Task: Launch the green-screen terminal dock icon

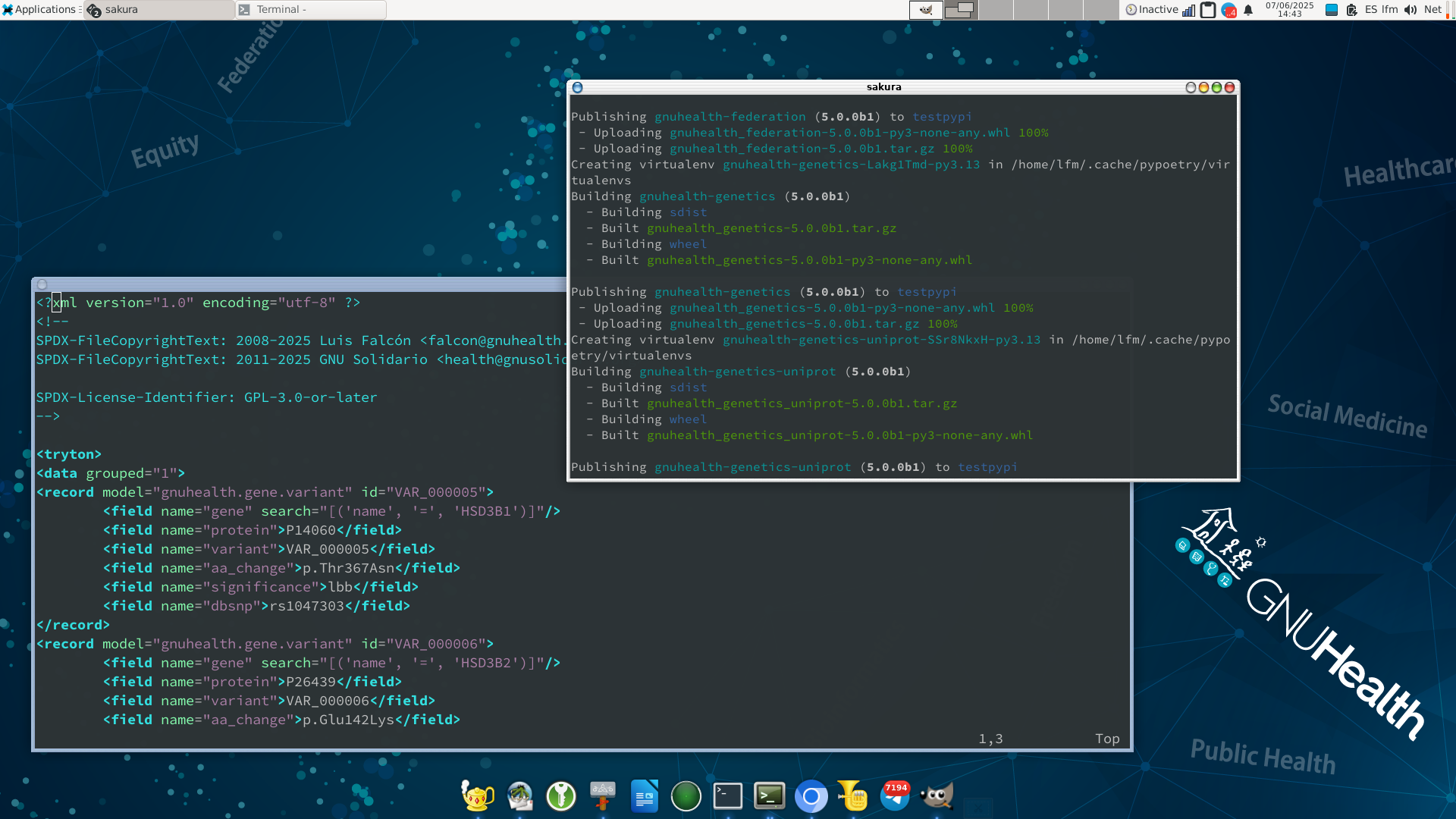Action: click(770, 795)
